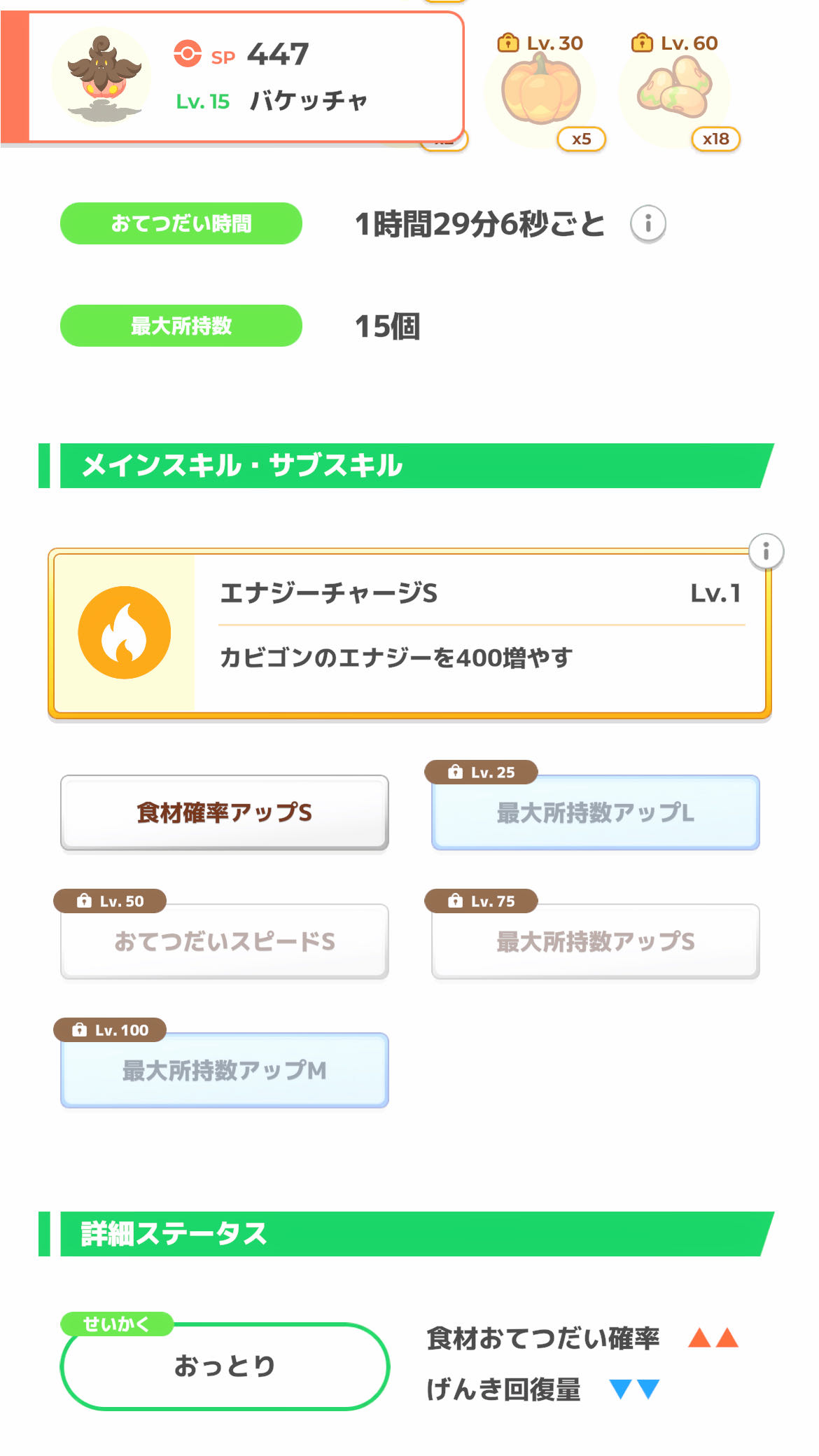The image size is (819, 1456).
Task: Select locked 最大所持数アップS sub skill
Action: (595, 941)
